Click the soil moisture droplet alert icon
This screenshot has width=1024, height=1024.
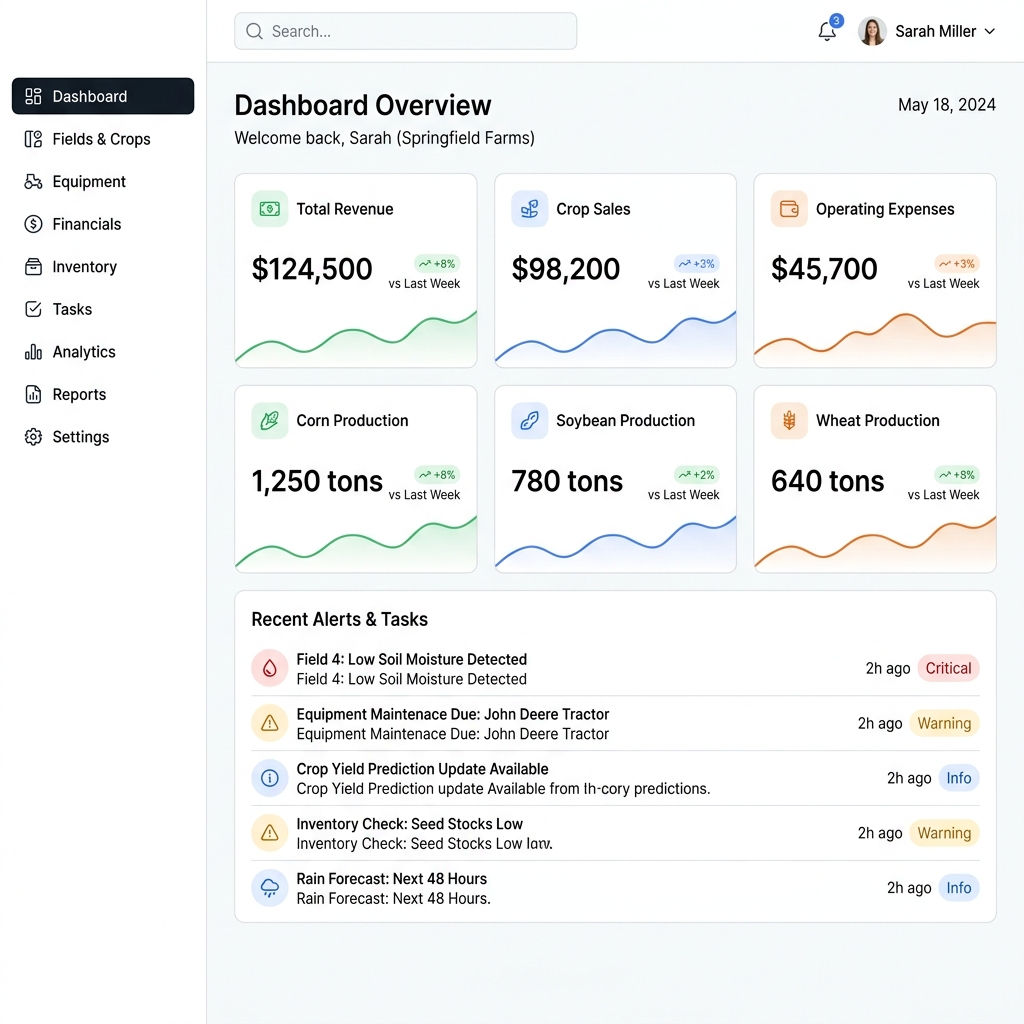[270, 668]
